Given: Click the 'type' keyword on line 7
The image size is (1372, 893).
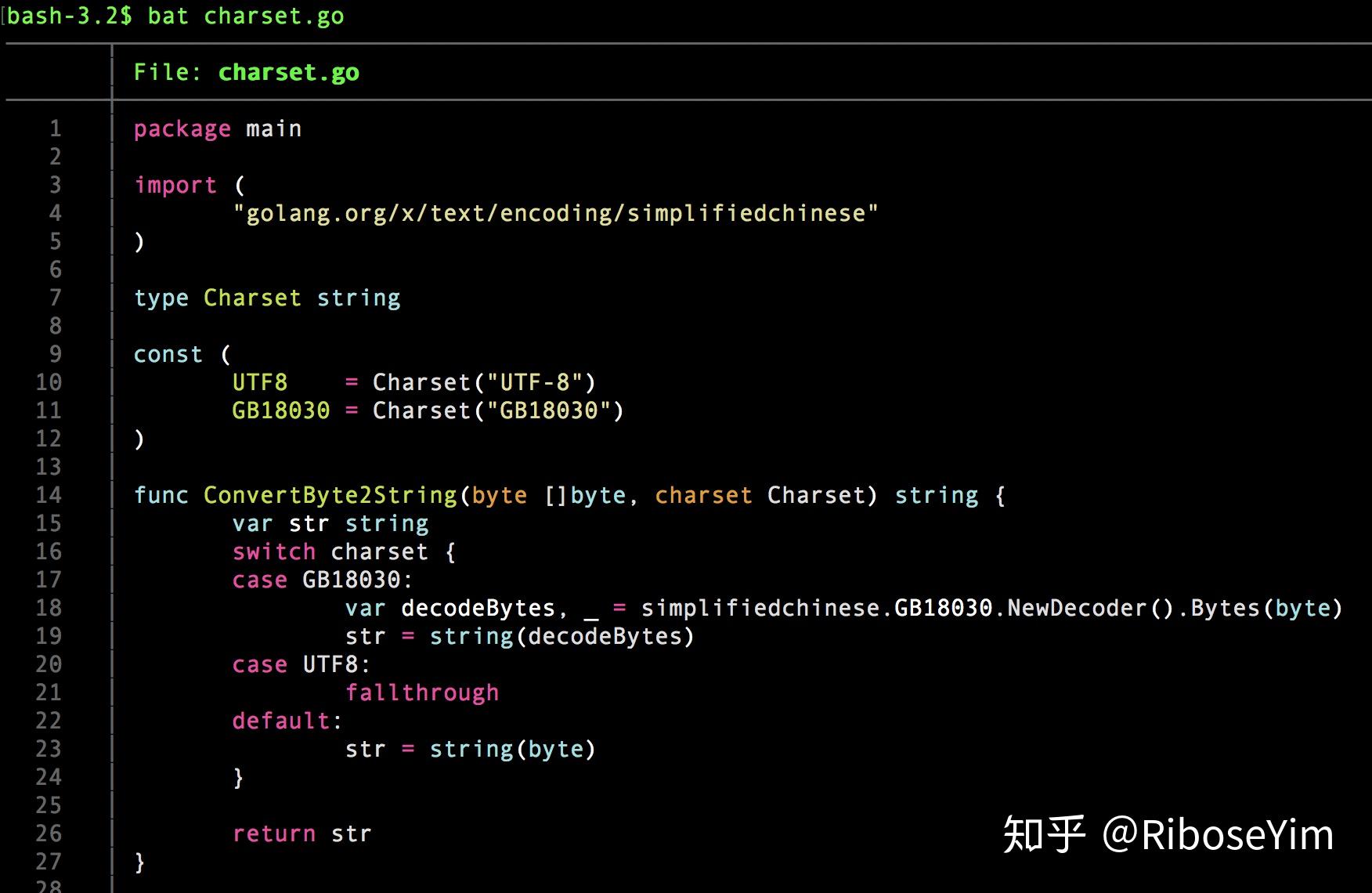Looking at the screenshot, I should point(161,298).
